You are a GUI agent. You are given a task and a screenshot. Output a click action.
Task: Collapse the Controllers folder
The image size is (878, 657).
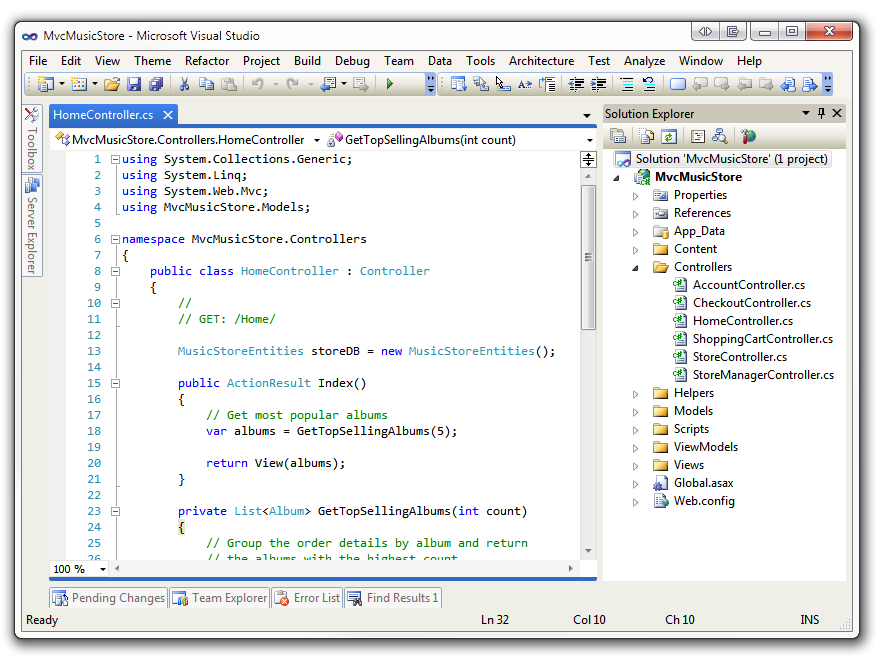[635, 267]
